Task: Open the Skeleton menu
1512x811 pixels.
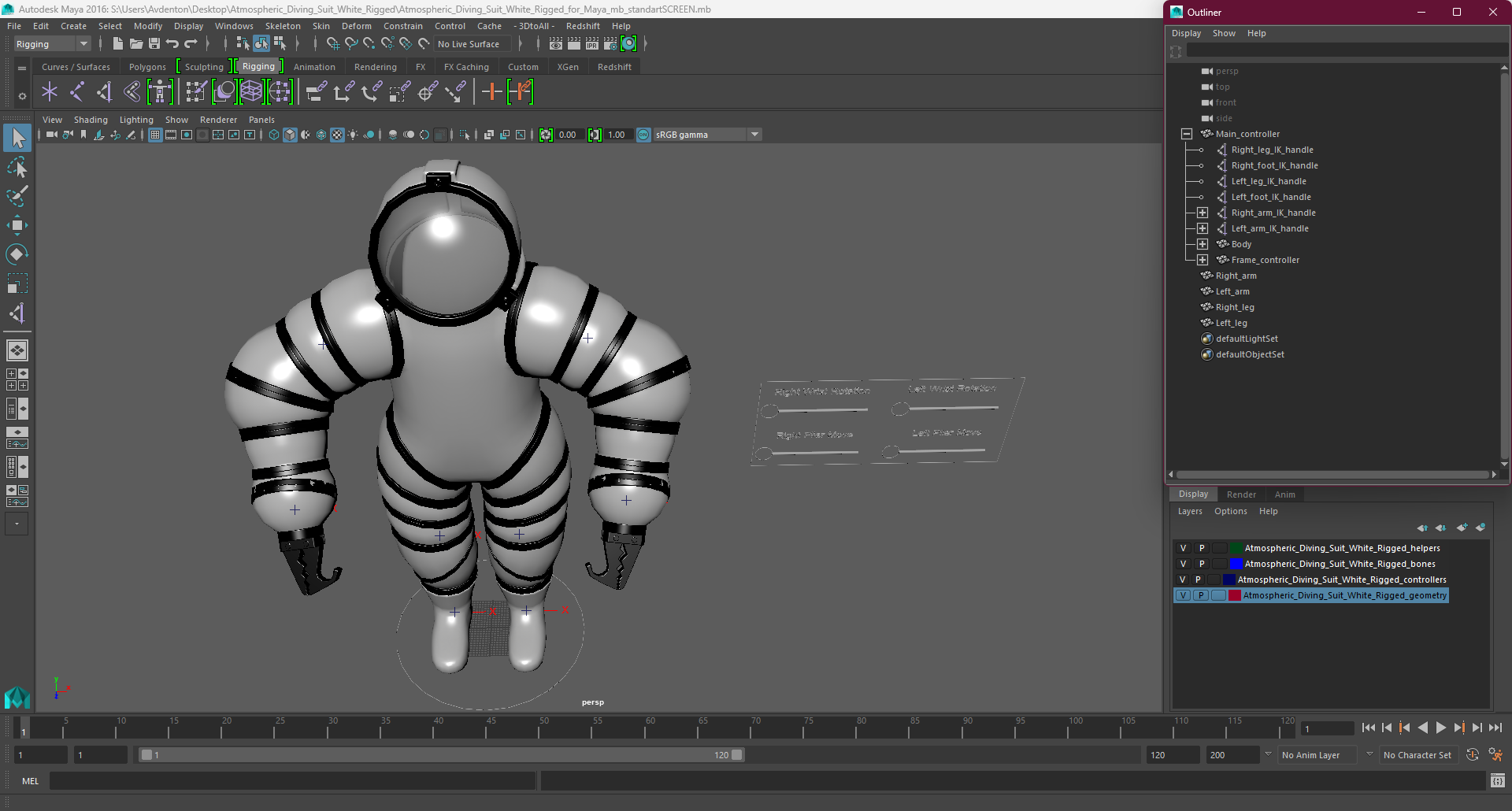Action: 282,26
